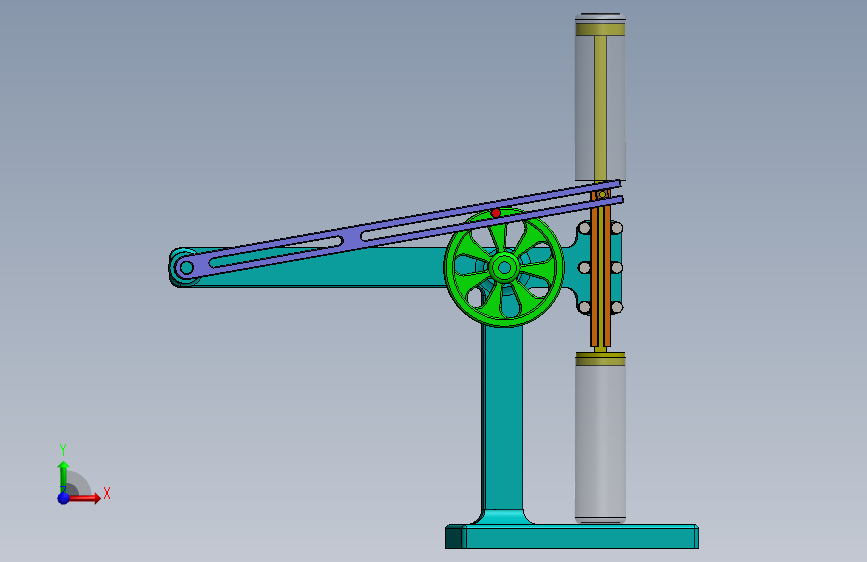
Task: Select the yellow cap on the lower cylinder
Action: 600,359
